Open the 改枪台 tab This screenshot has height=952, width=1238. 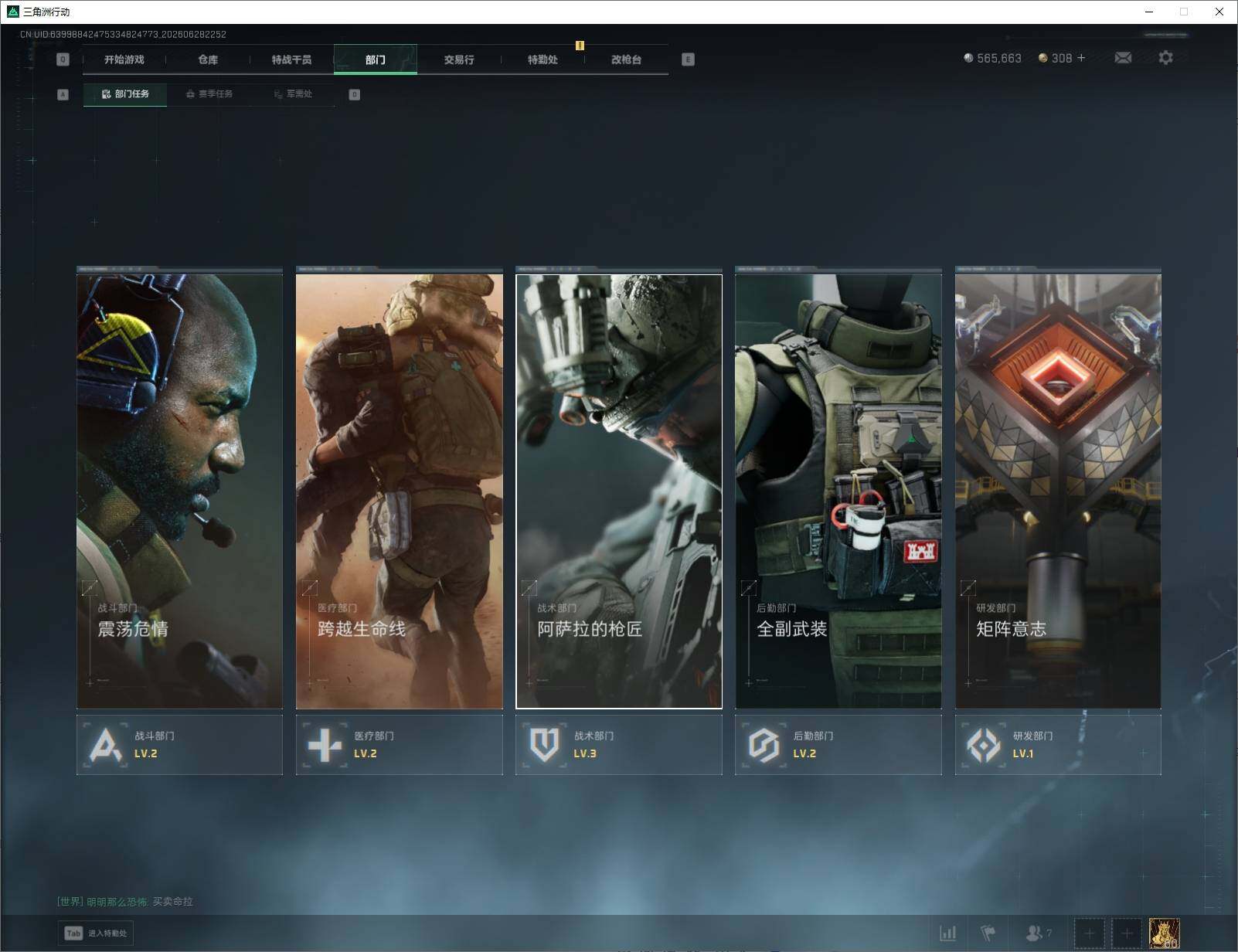[626, 59]
